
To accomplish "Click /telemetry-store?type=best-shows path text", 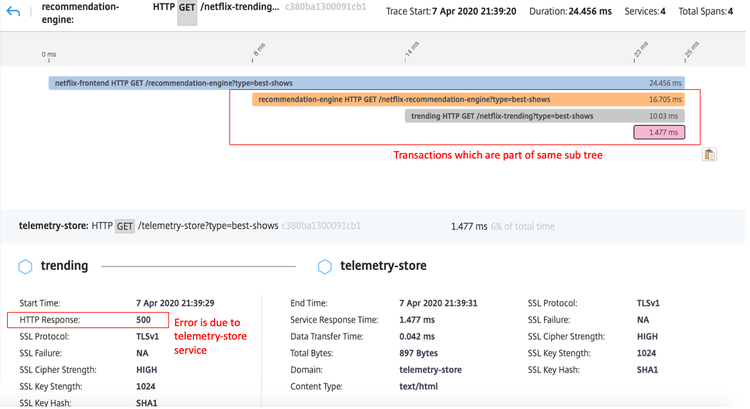I will coord(208,226).
